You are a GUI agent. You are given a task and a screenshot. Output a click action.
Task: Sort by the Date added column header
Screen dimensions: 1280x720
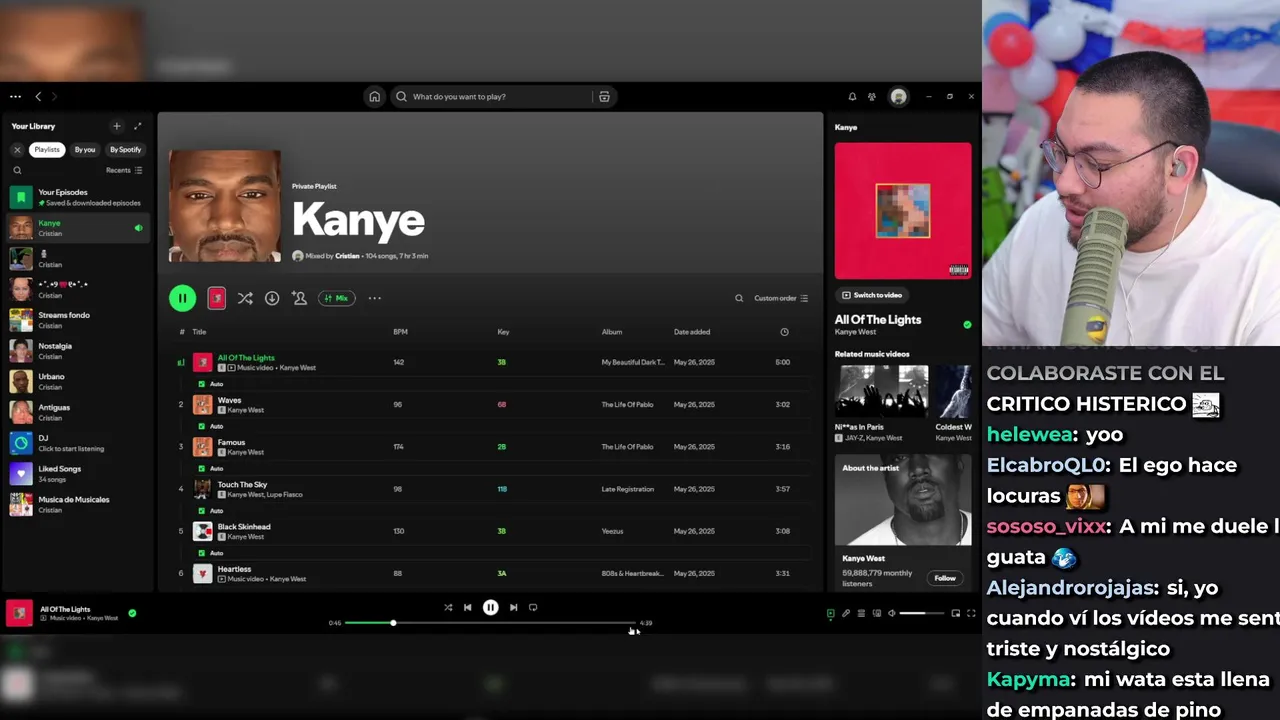click(692, 332)
